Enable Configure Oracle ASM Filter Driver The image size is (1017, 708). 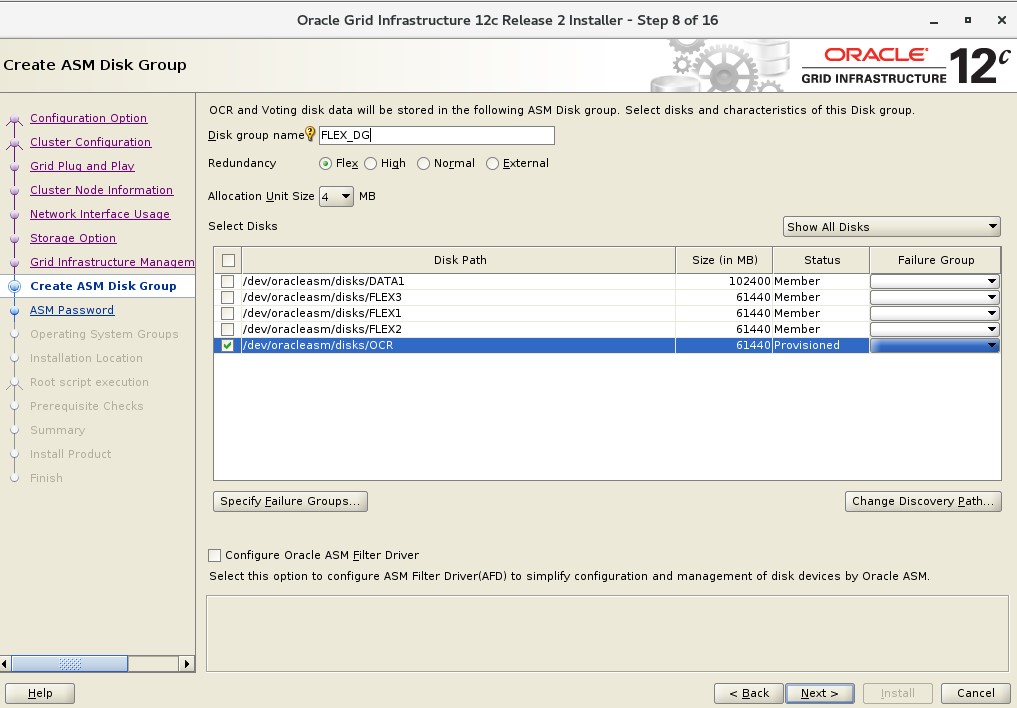[x=215, y=555]
